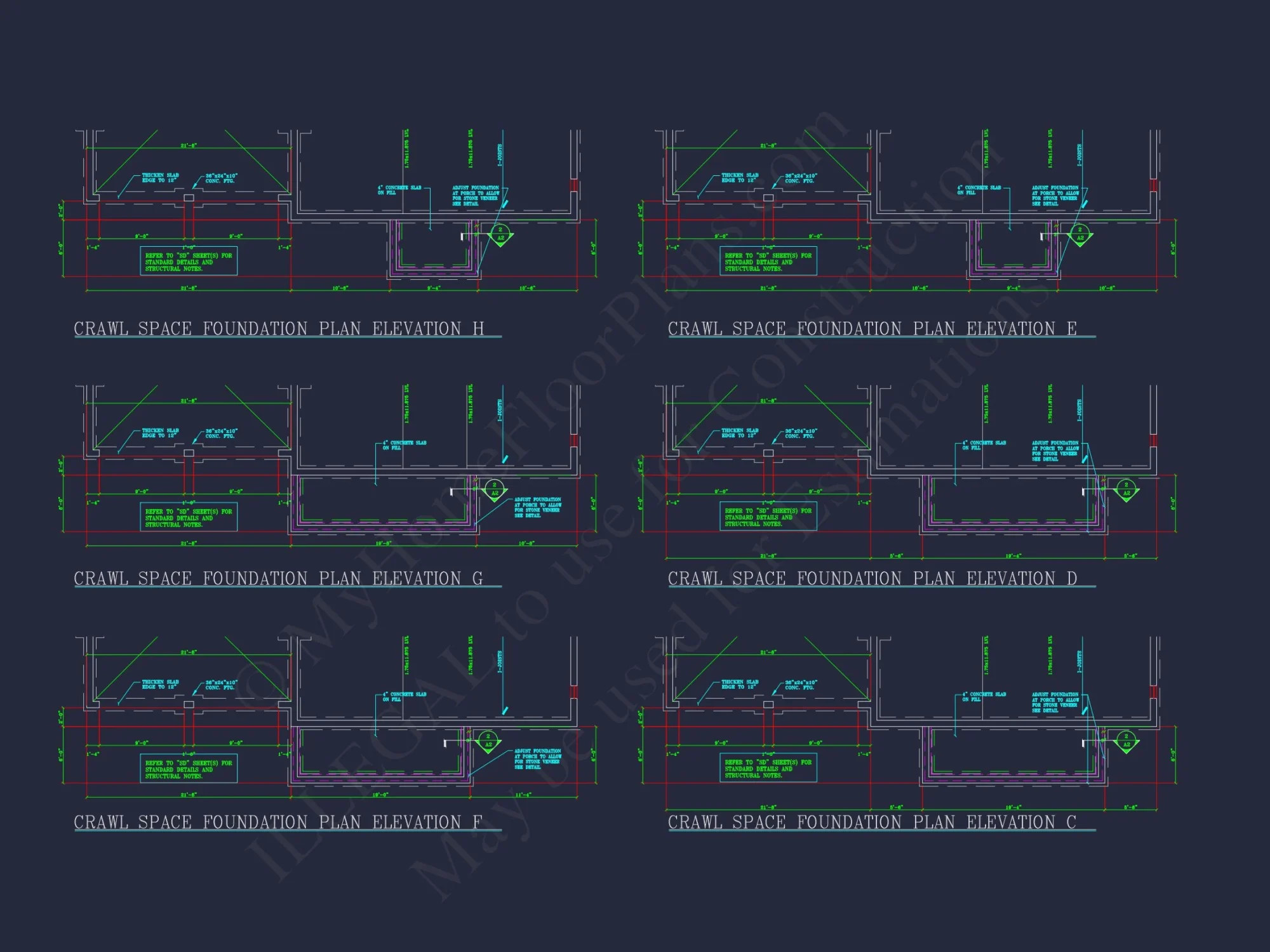Image resolution: width=1270 pixels, height=952 pixels.
Task: Pick the 2/A2 section marker in Elevation C
Action: (1126, 741)
